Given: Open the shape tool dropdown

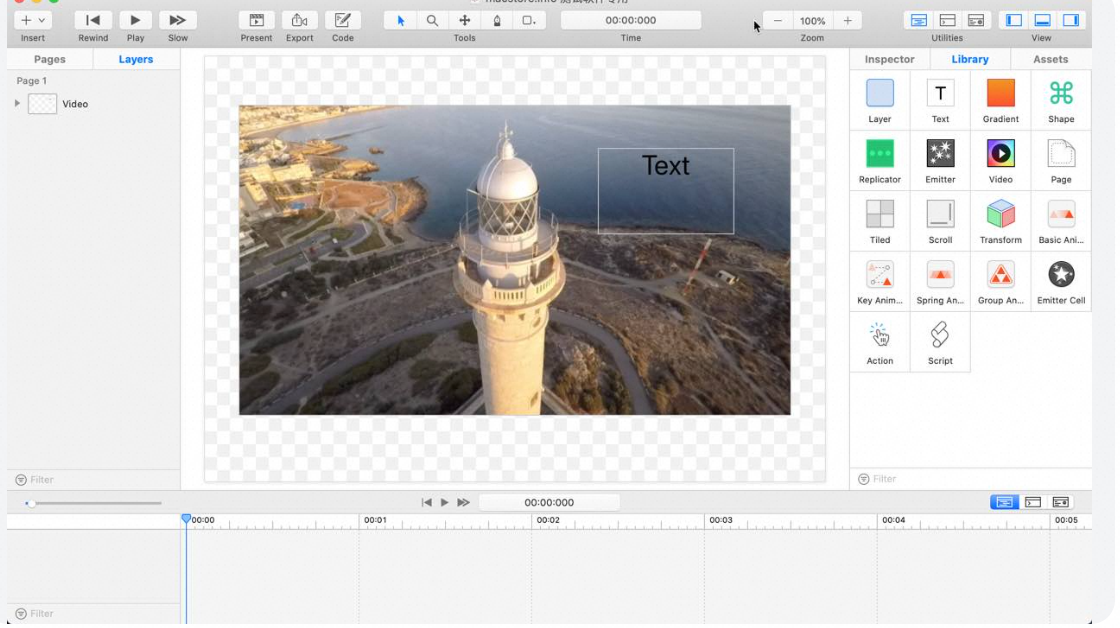Looking at the screenshot, I should tap(529, 21).
